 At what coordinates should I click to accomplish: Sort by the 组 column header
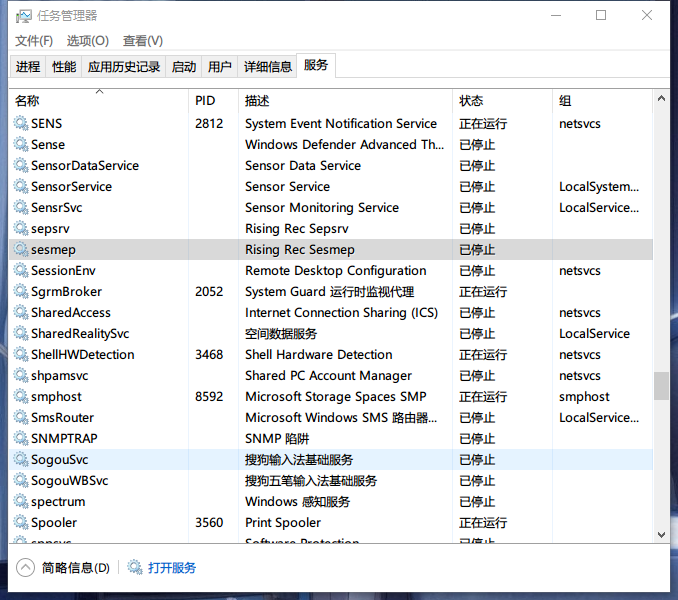click(x=602, y=101)
